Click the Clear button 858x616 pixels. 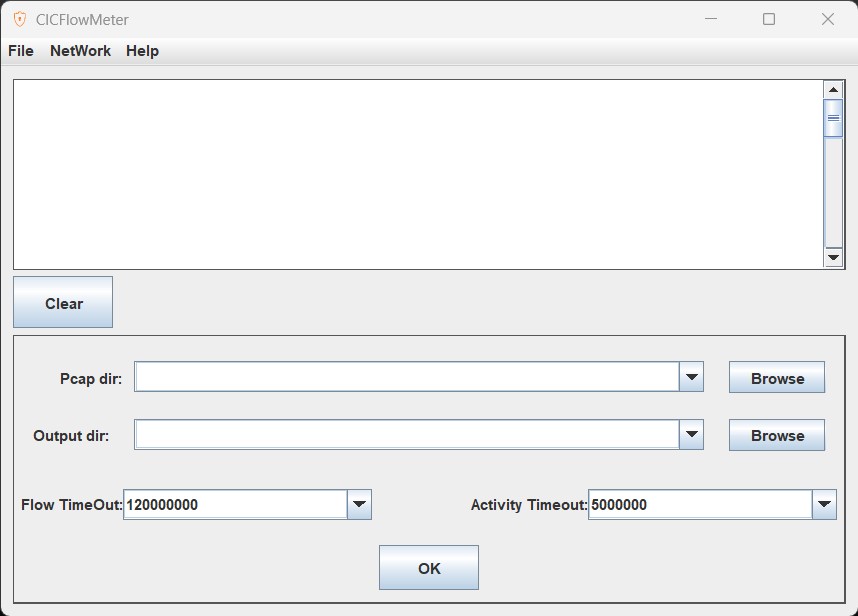(63, 303)
